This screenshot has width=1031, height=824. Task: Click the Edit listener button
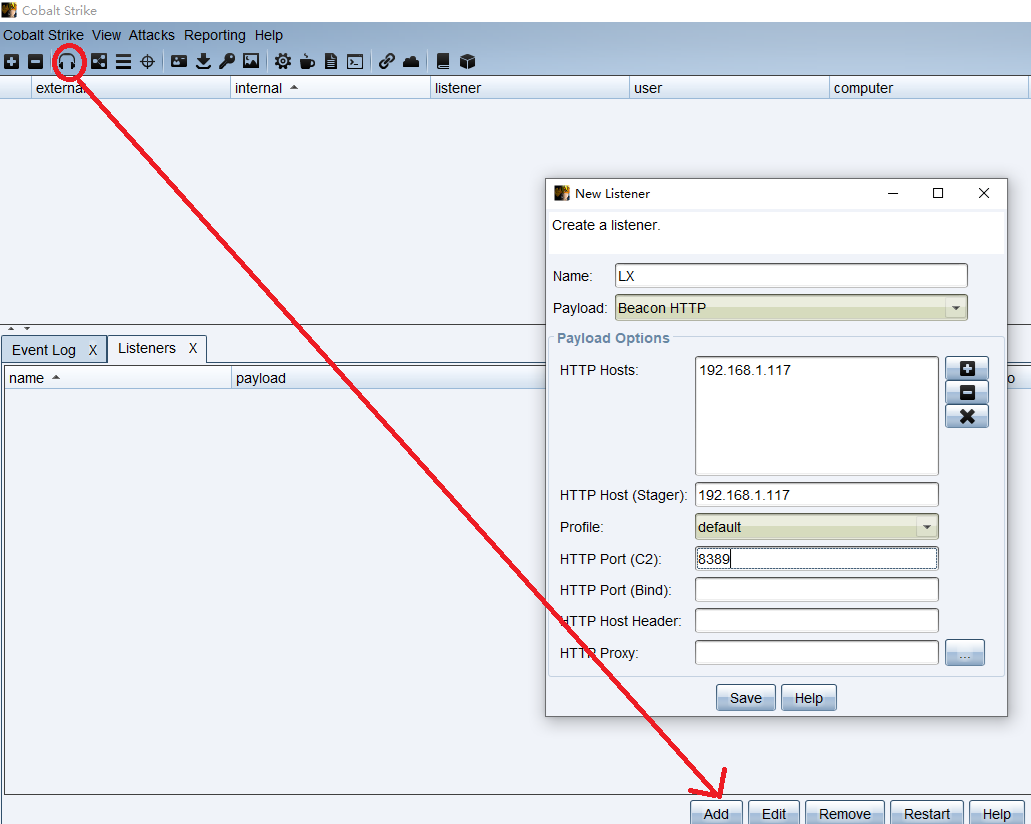(774, 813)
